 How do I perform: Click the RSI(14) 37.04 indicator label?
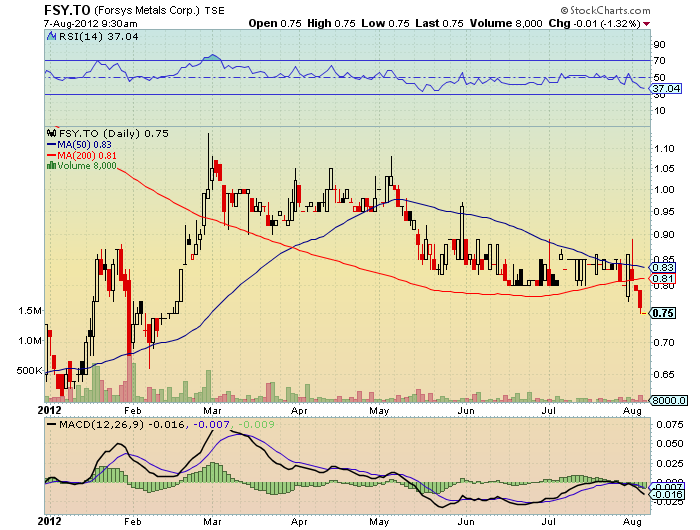(x=99, y=37)
